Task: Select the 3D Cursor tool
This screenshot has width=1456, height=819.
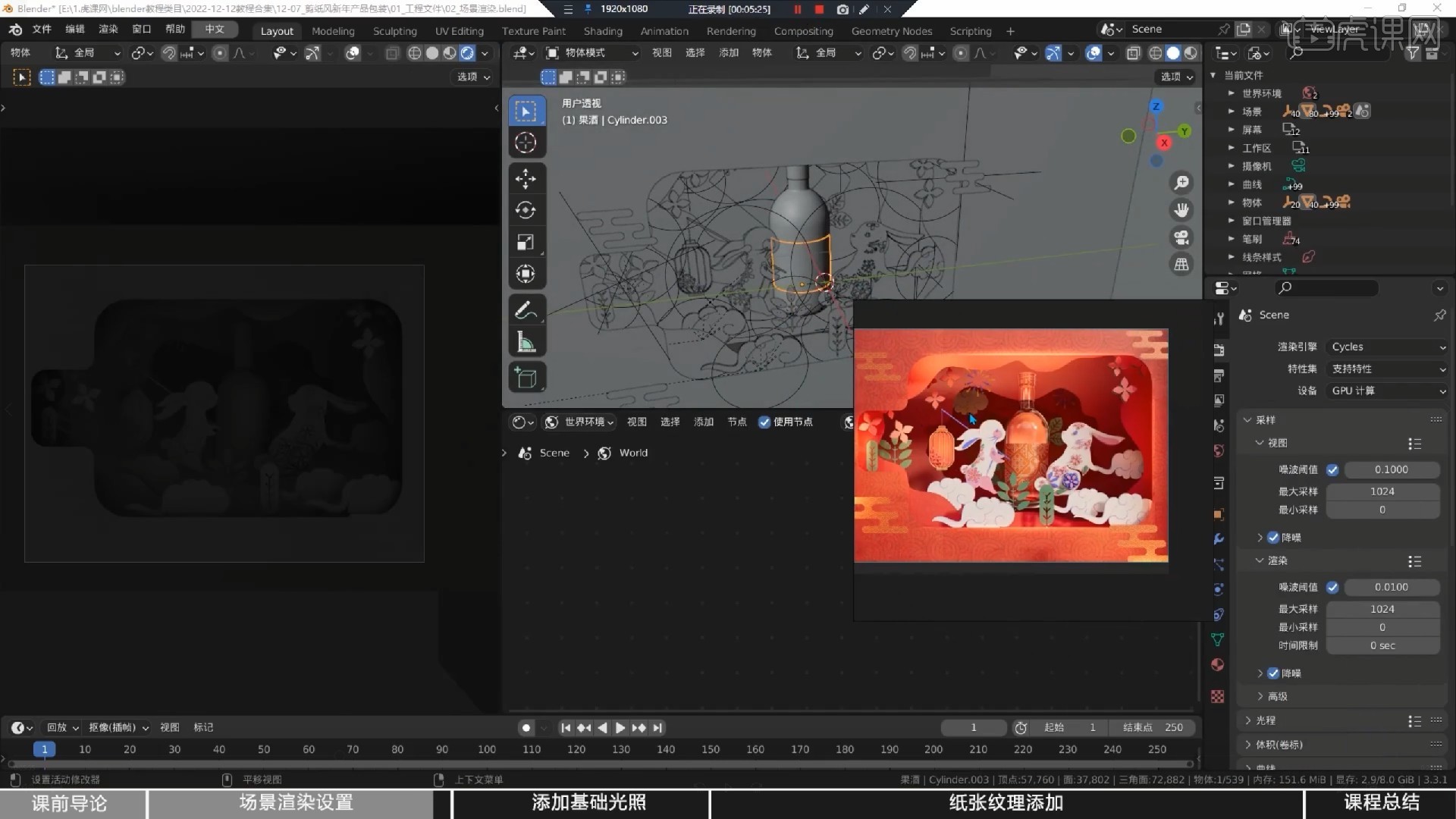Action: click(526, 143)
